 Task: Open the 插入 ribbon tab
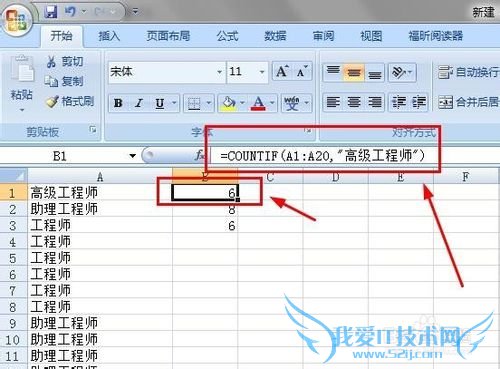109,36
